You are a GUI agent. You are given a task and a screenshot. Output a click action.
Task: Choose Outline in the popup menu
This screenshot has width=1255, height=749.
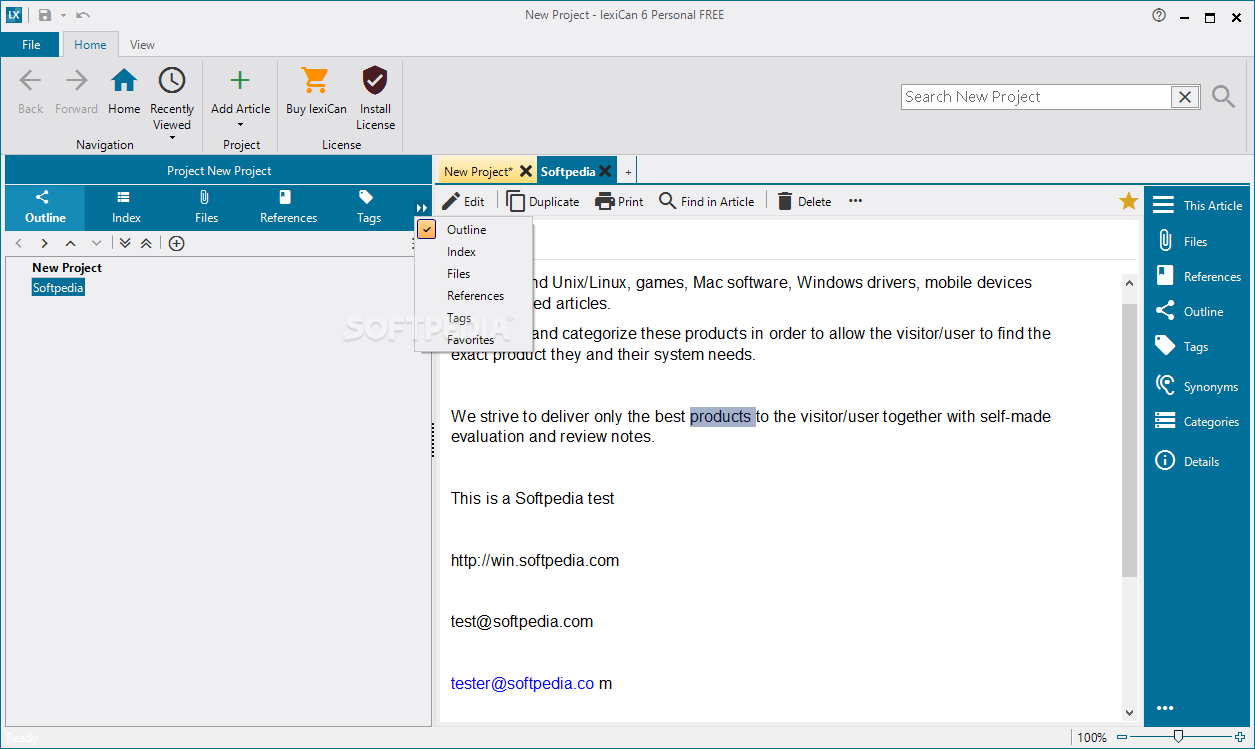coord(474,230)
